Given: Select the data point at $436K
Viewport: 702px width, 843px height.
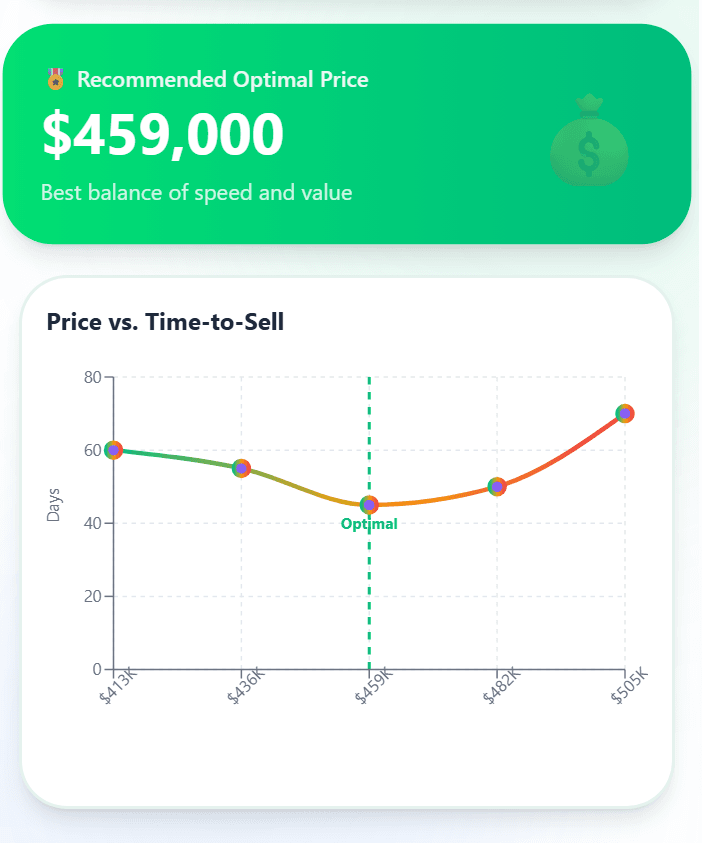Looking at the screenshot, I should (241, 467).
